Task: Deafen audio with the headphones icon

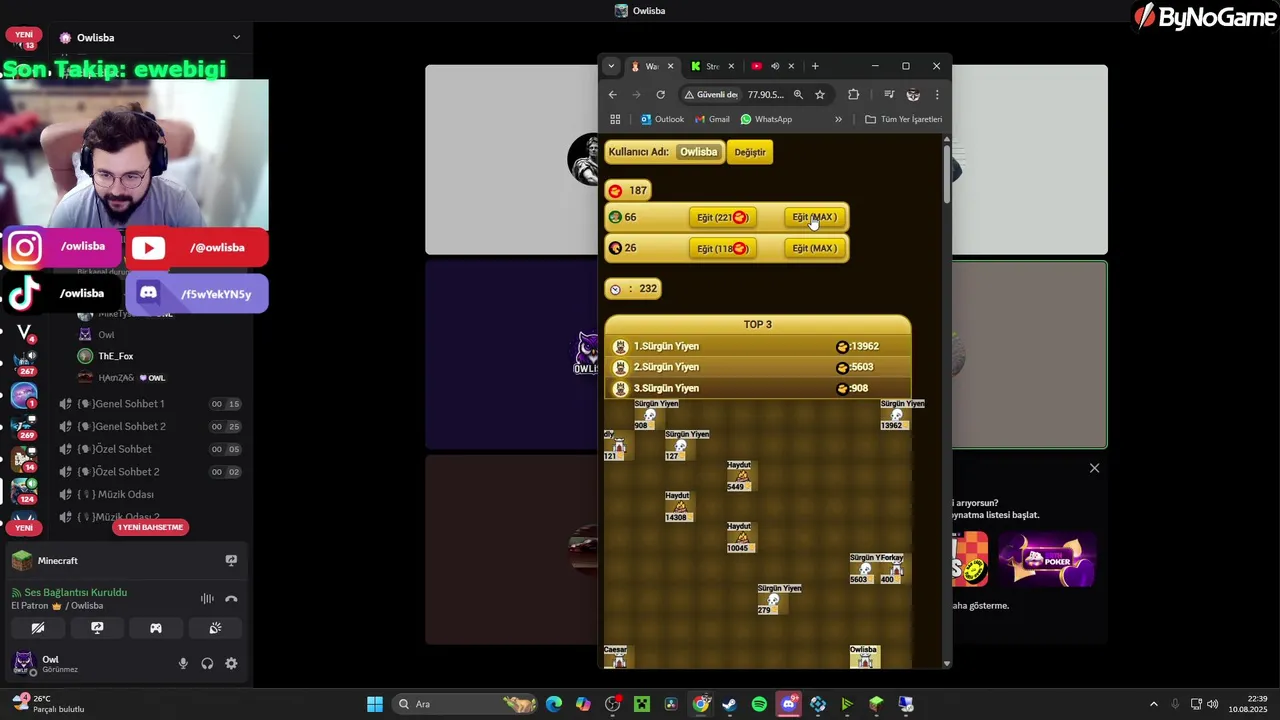Action: click(x=207, y=663)
